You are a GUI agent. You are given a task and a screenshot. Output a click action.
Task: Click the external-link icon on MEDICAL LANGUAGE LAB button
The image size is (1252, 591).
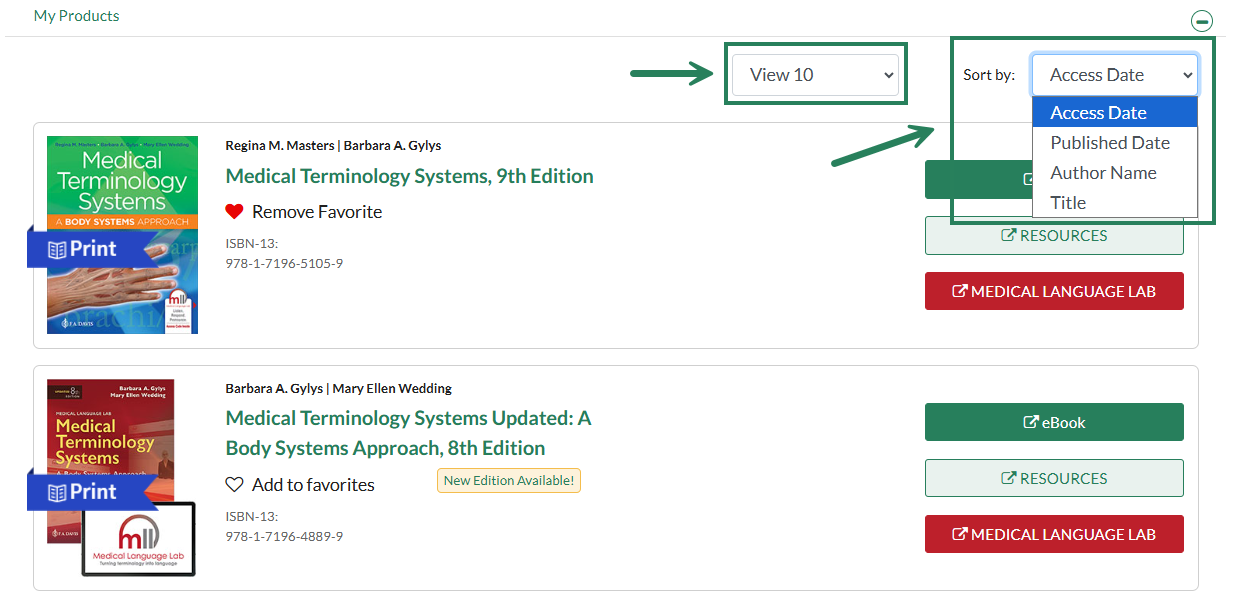pyautogui.click(x=961, y=290)
